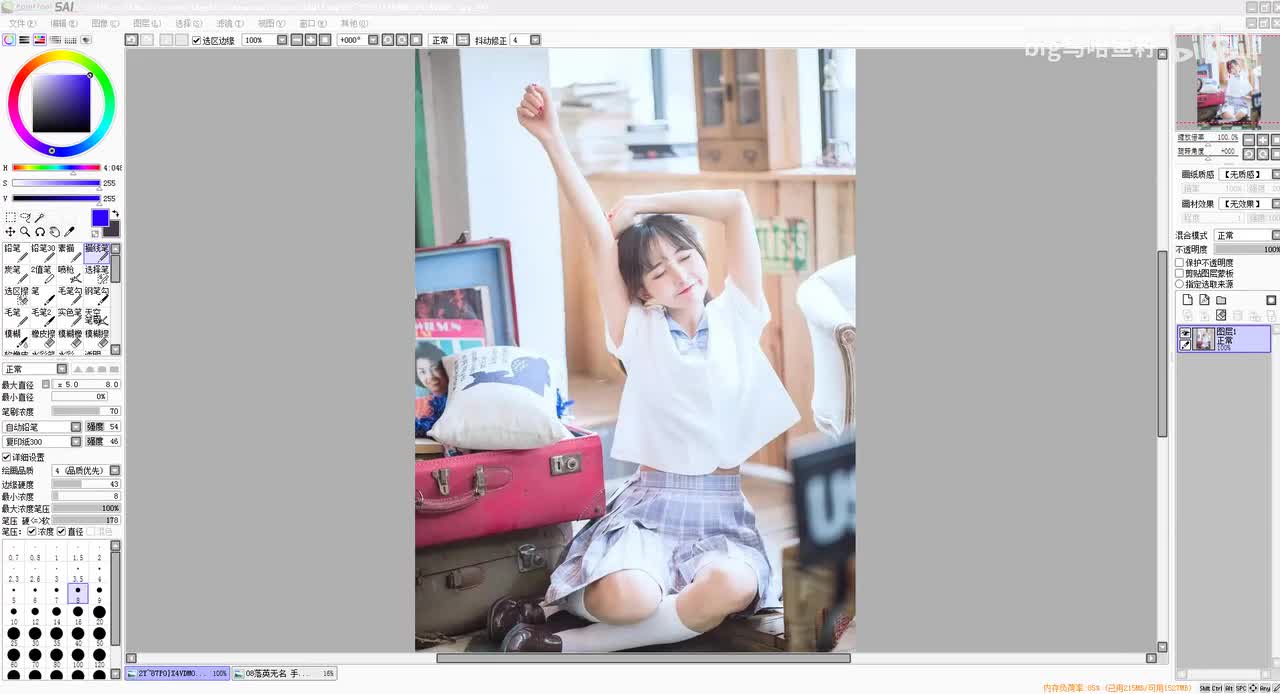1280x694 pixels.
Task: Uncheck the 详细设置 checkbox
Action: point(6,457)
